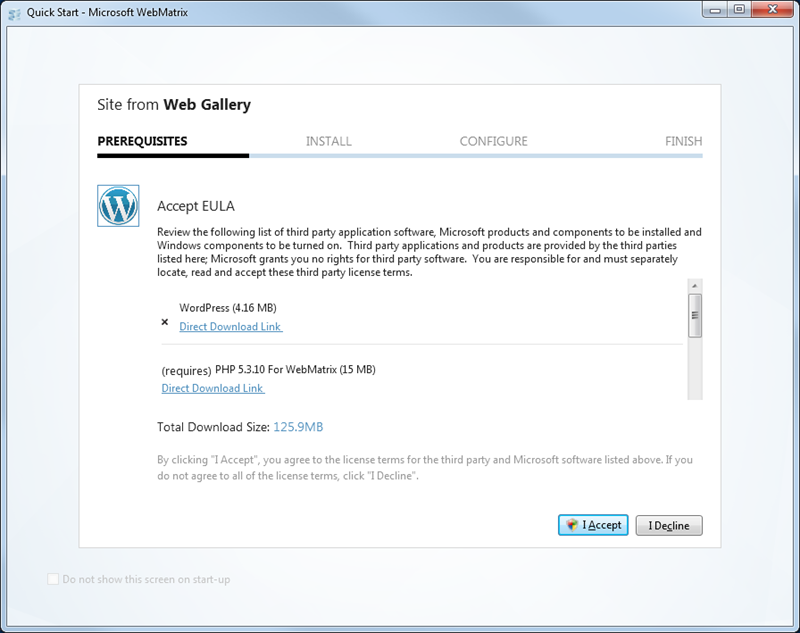
Task: Maximize the WebMatrix window
Action: pos(739,10)
